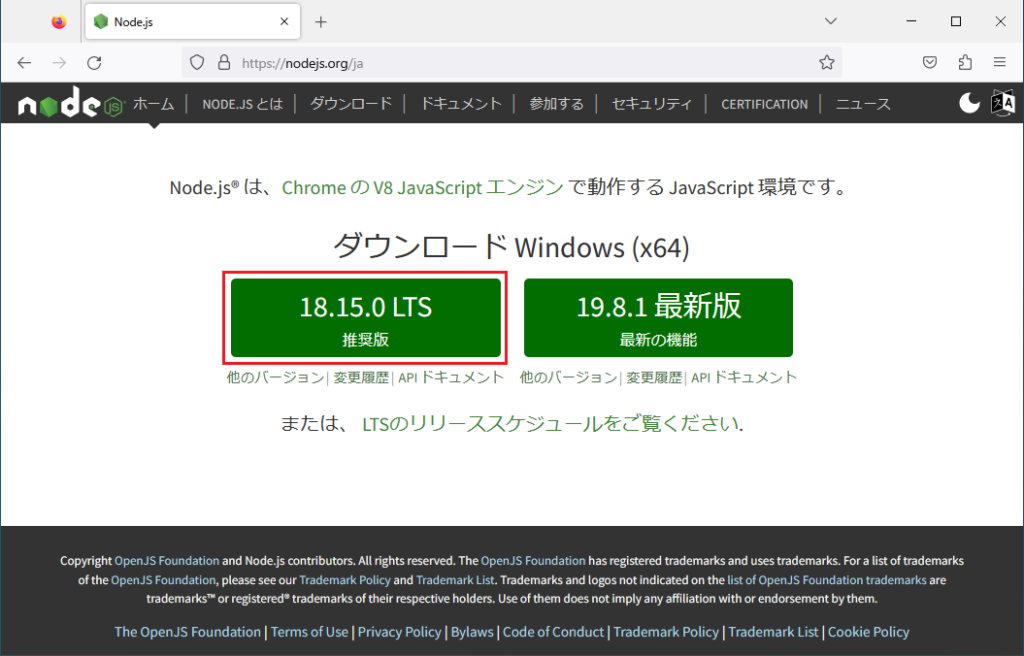Open the Trademark Policy footer link
Screen dimensions: 1024x656
click(x=666, y=632)
